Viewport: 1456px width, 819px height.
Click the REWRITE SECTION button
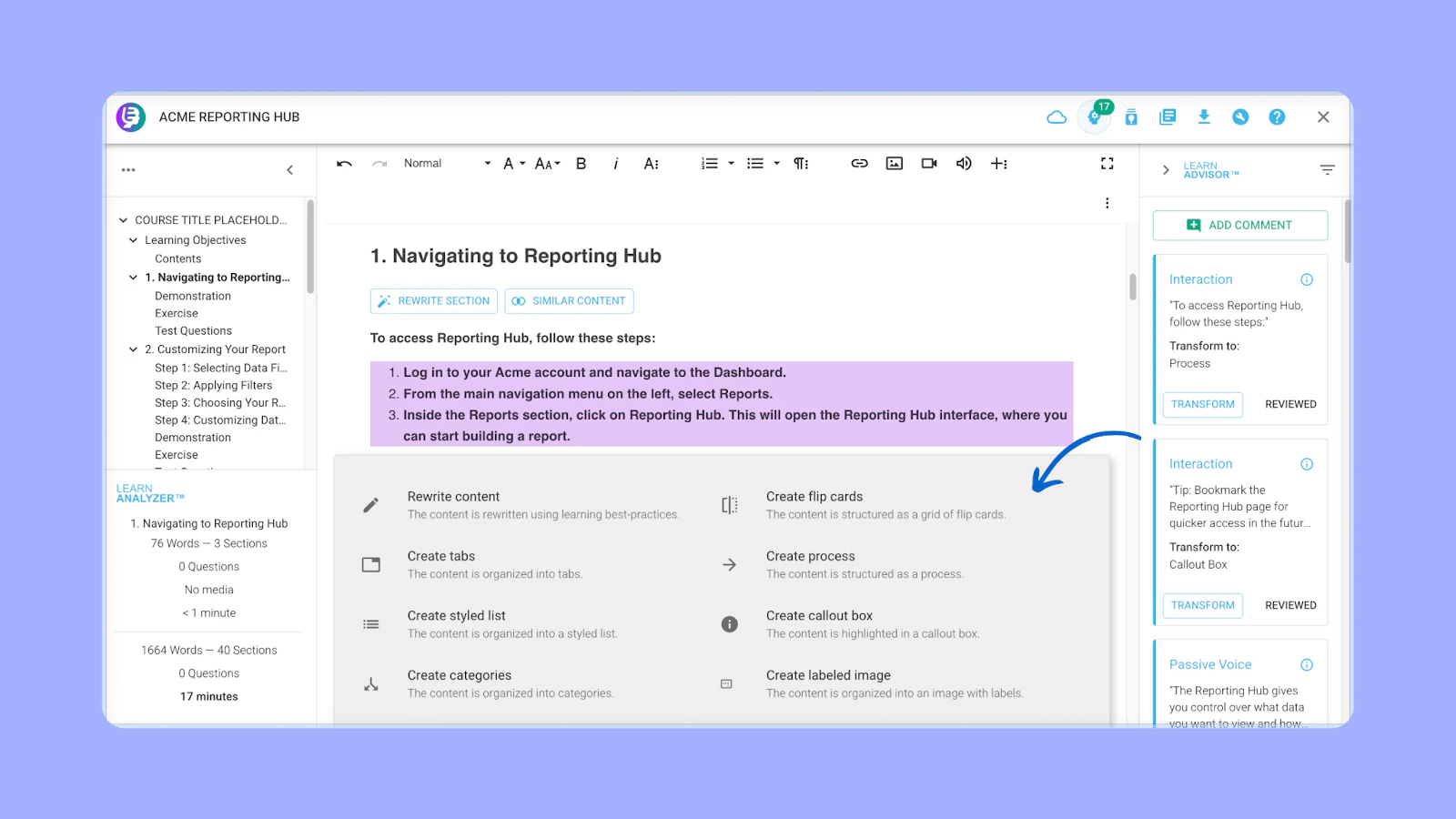click(434, 301)
